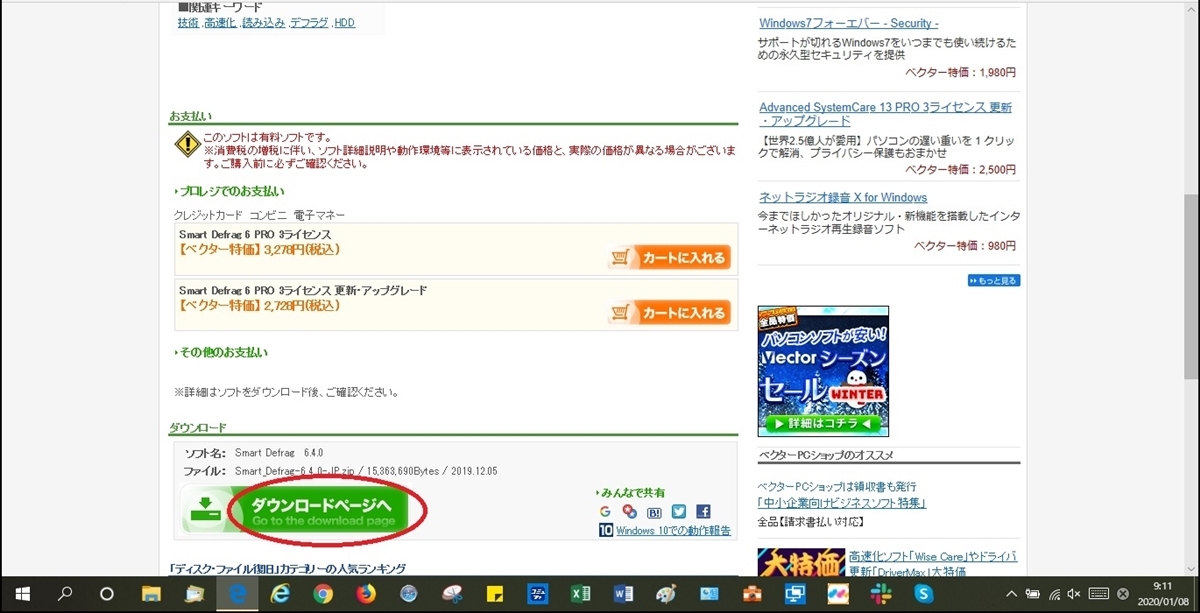Show hidden system tray icons
1200x613 pixels.
tap(1011, 594)
